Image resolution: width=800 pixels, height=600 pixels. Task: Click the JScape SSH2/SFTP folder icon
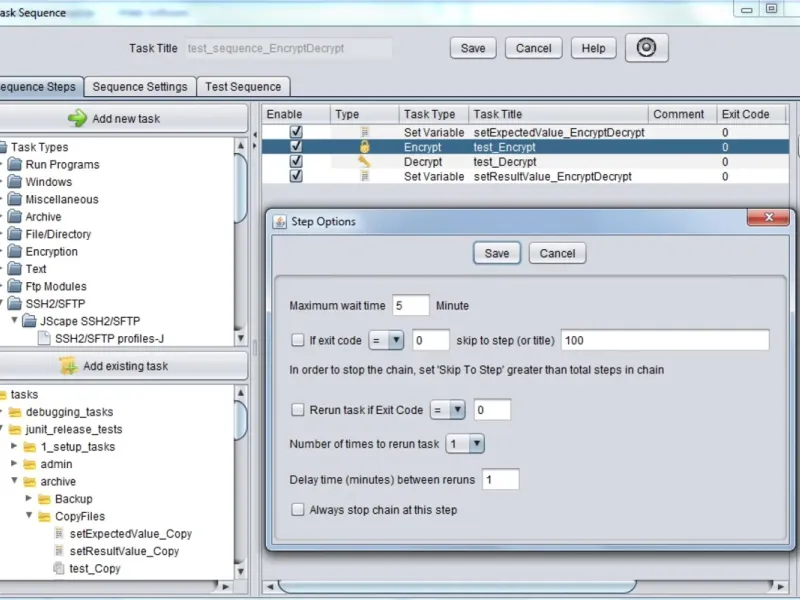tap(30, 321)
